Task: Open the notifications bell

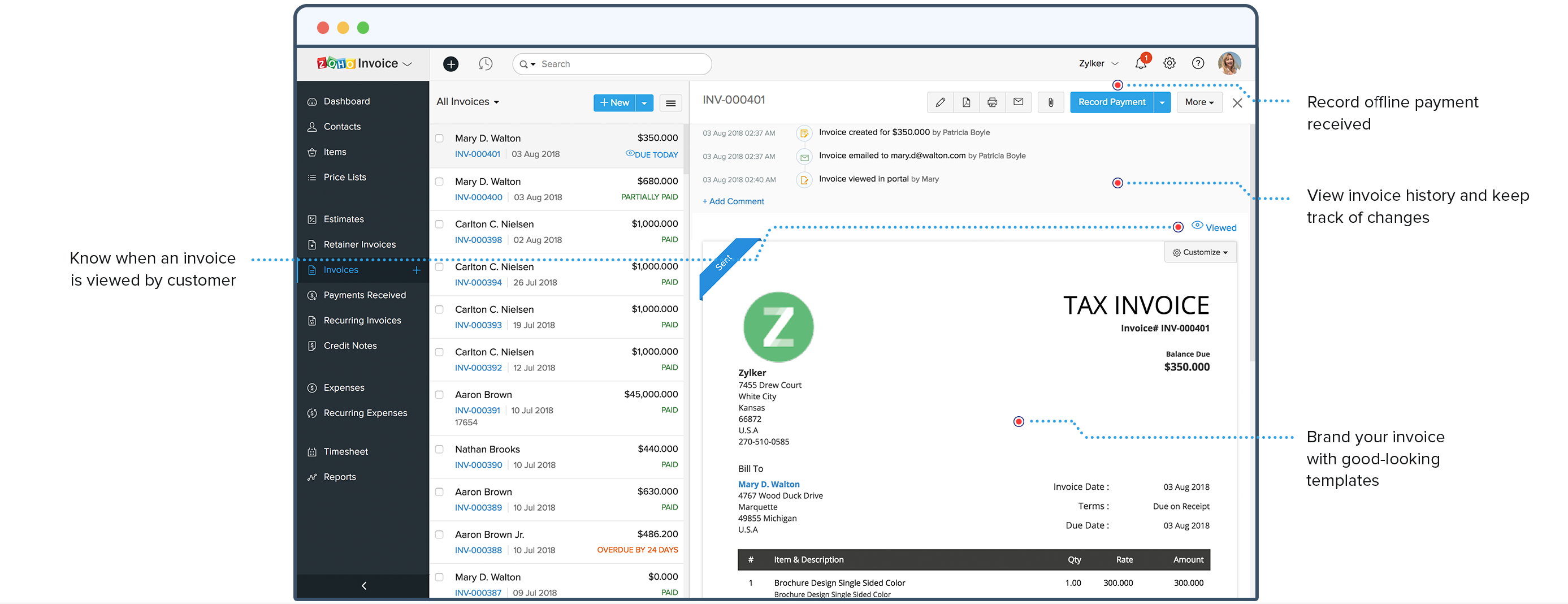Action: tap(1141, 63)
